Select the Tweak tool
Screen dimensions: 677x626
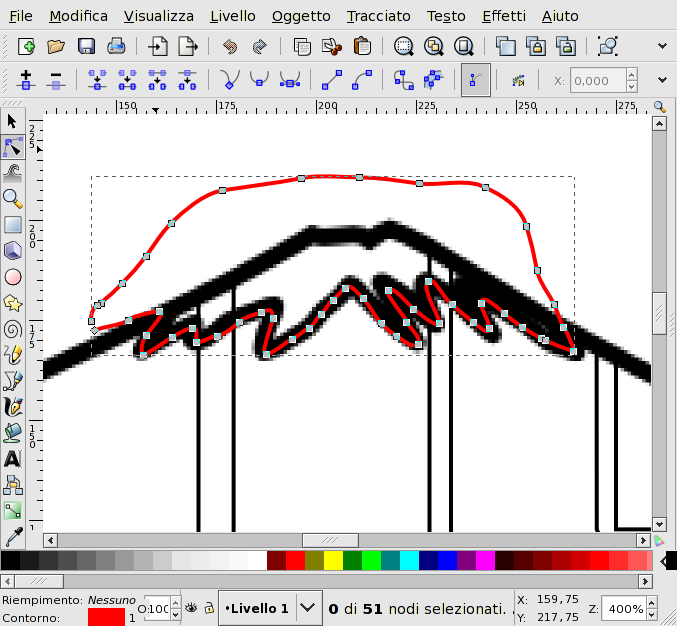coord(13,174)
